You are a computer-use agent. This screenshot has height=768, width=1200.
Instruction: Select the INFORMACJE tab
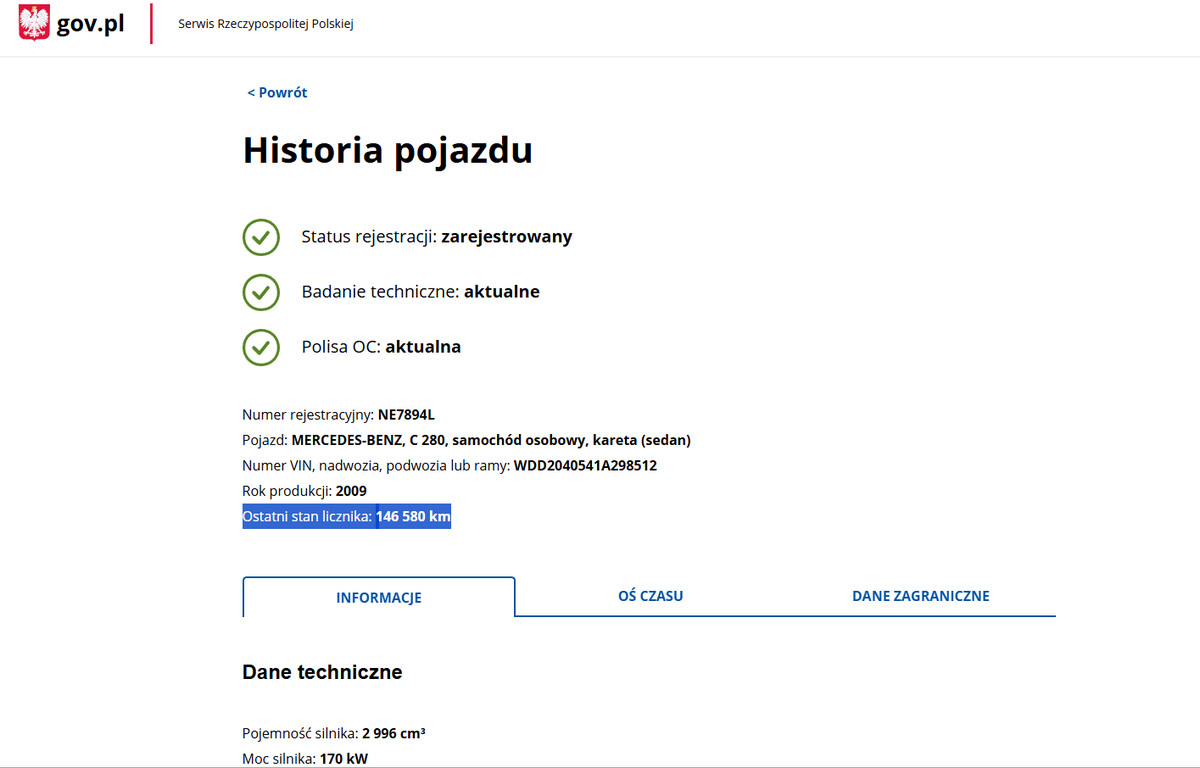pos(379,597)
